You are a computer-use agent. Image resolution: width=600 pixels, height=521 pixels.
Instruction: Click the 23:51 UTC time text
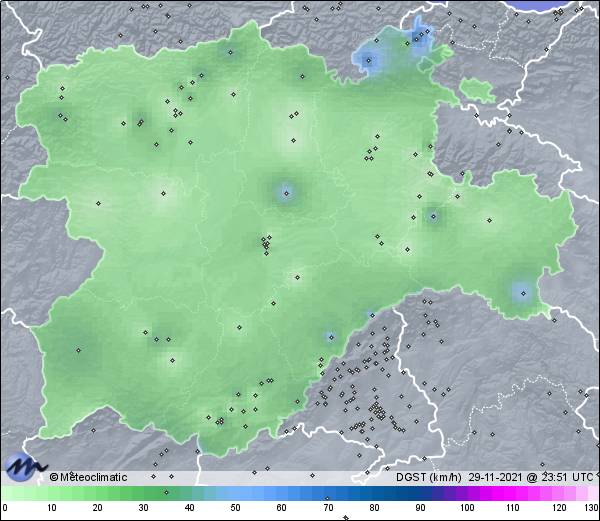(x=567, y=477)
